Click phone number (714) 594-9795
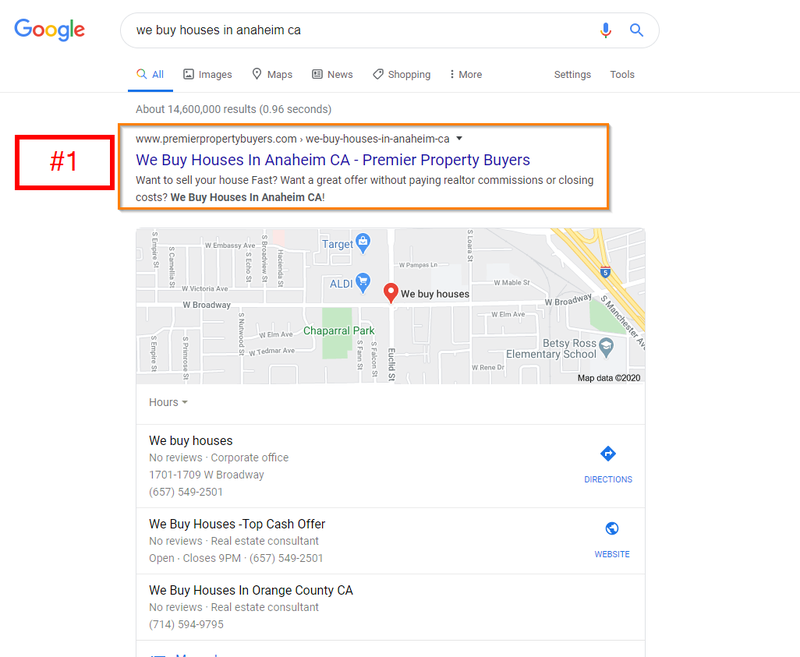Image resolution: width=800 pixels, height=657 pixels. (186, 624)
